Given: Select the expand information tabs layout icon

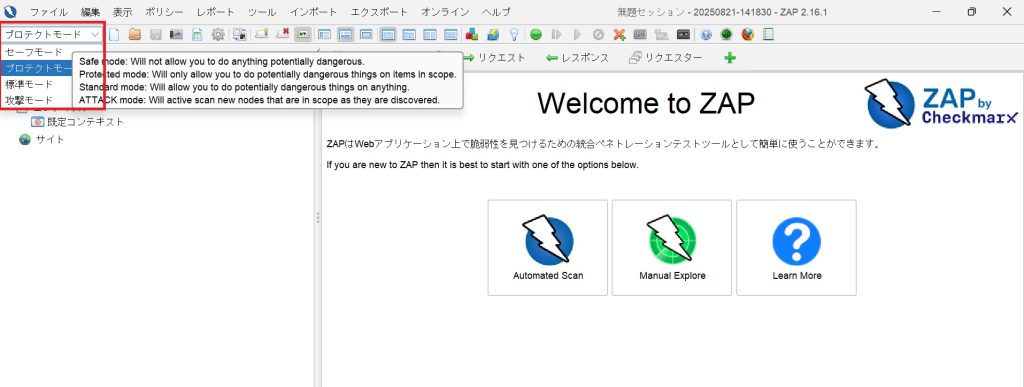Looking at the screenshot, I should point(345,35).
